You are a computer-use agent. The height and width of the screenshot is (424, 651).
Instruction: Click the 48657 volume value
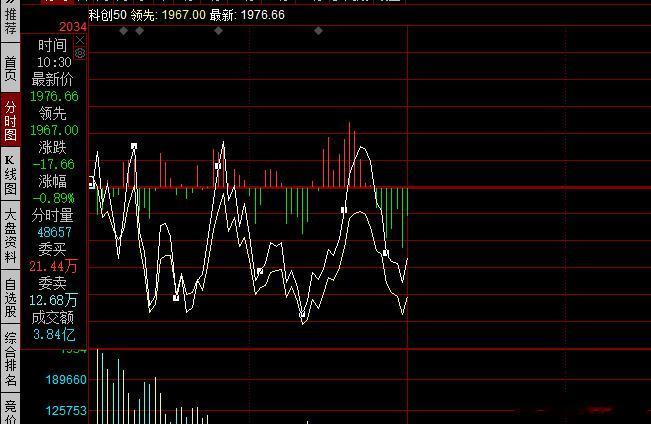click(54, 233)
